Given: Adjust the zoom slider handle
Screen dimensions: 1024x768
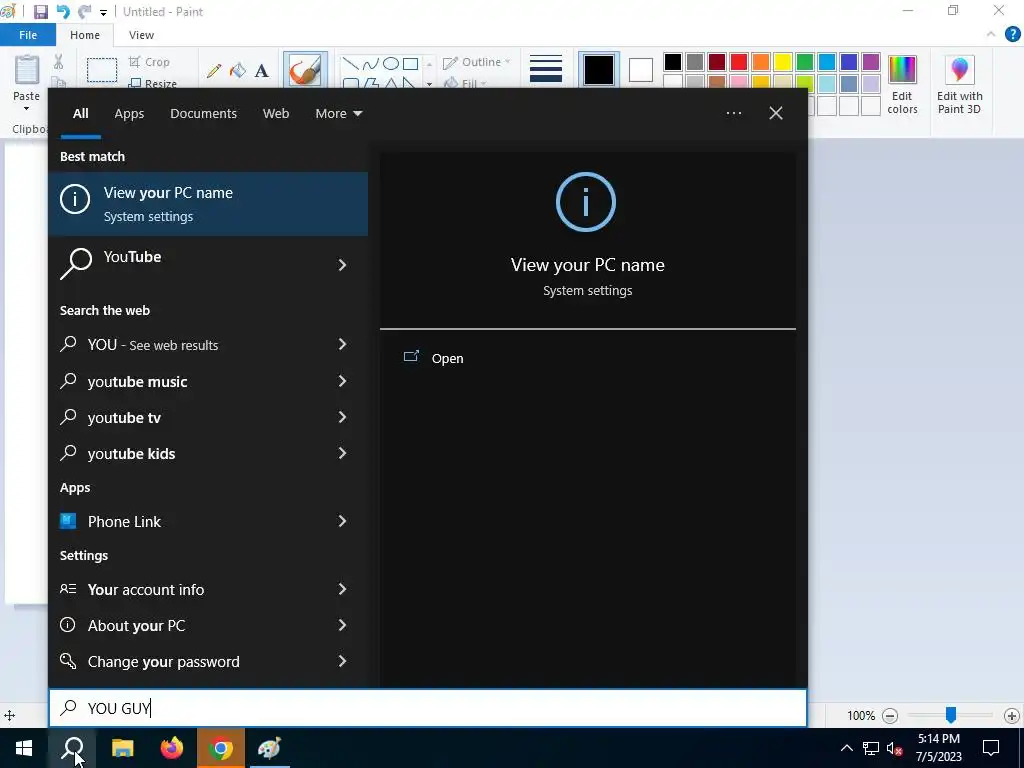Looking at the screenshot, I should tap(951, 715).
